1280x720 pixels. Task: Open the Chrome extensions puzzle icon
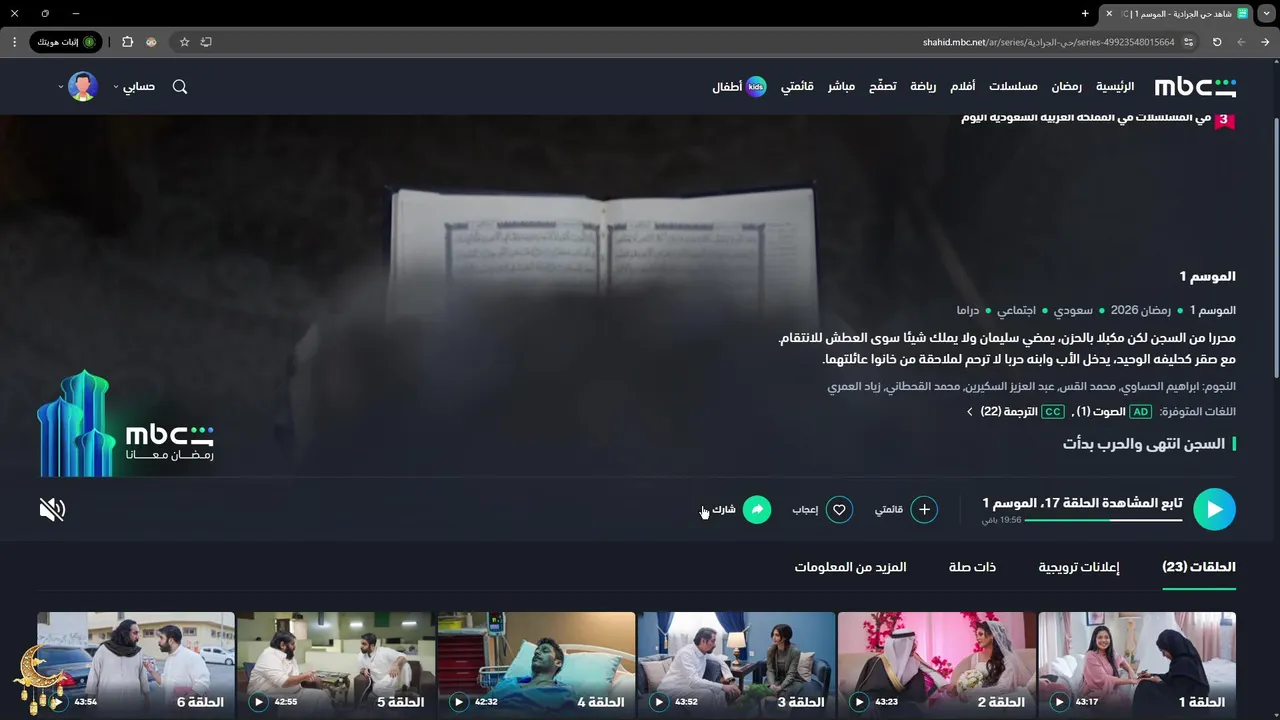127,42
